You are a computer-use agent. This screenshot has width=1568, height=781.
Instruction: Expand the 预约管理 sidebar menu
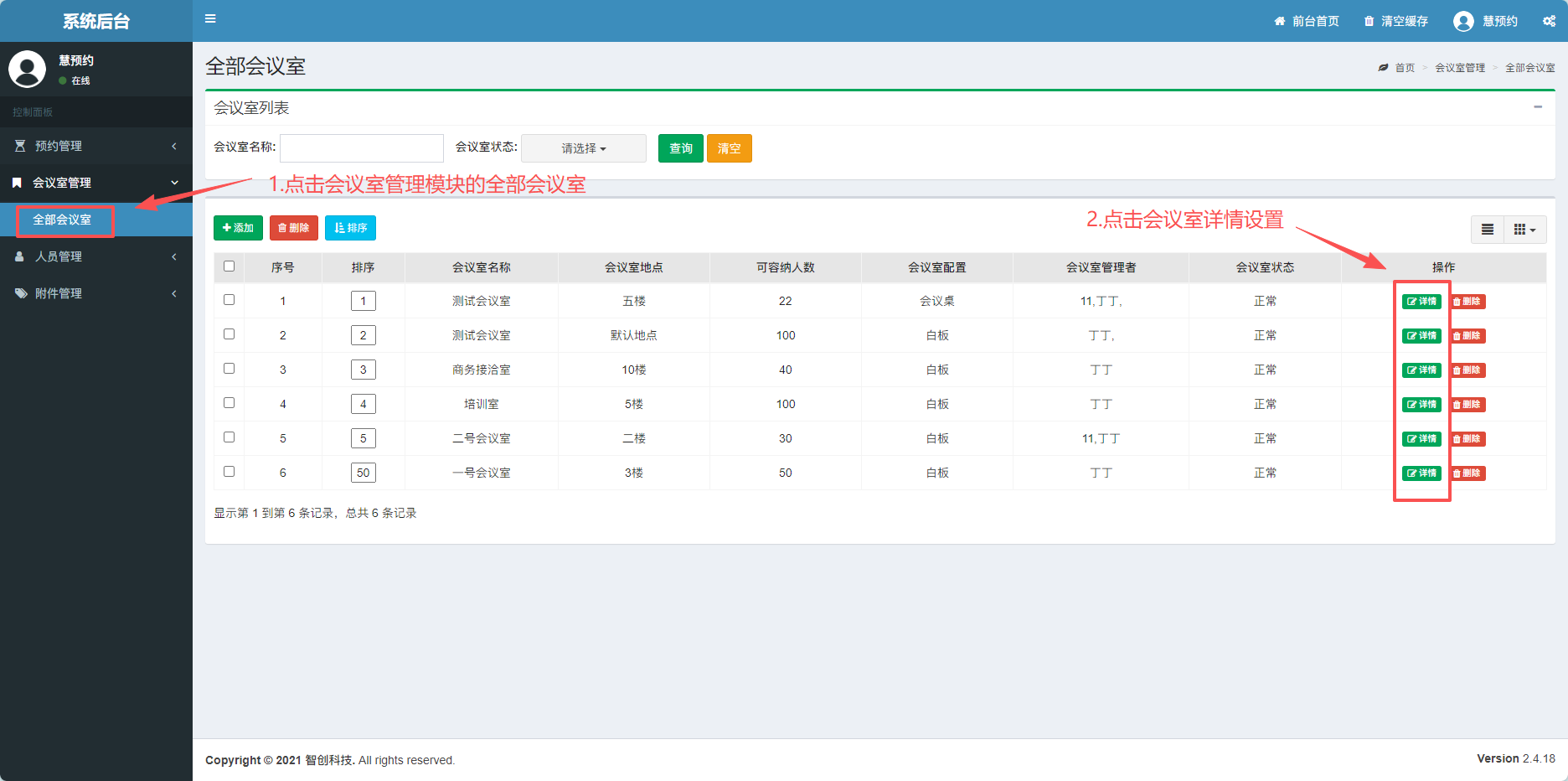tap(95, 146)
